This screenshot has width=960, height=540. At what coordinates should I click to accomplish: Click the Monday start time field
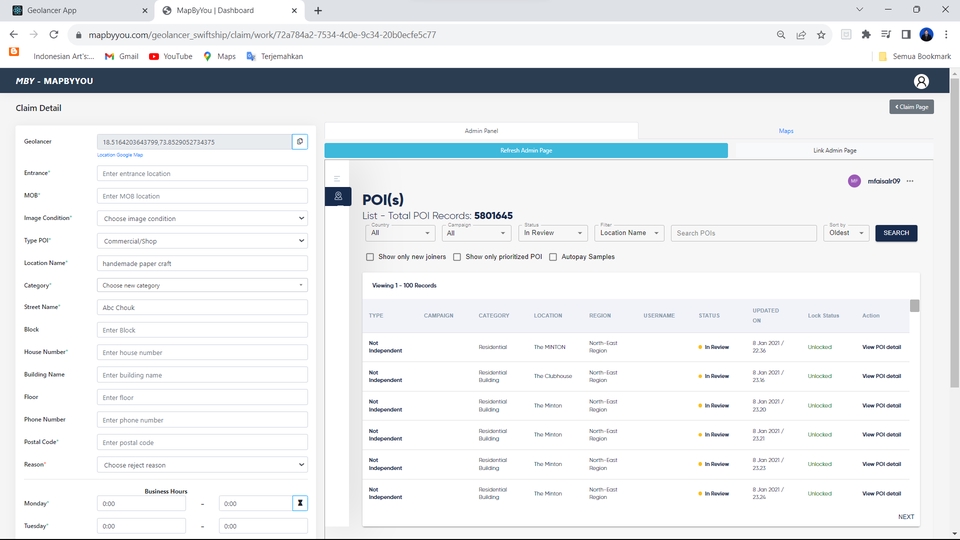(x=141, y=503)
